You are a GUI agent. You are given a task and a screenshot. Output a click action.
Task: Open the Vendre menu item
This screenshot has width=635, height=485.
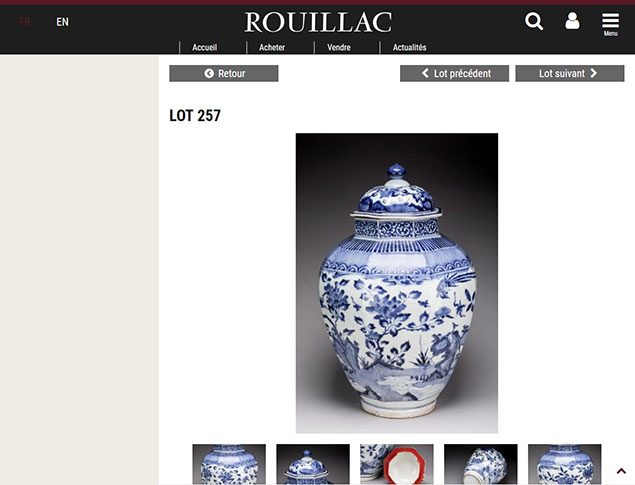point(339,47)
